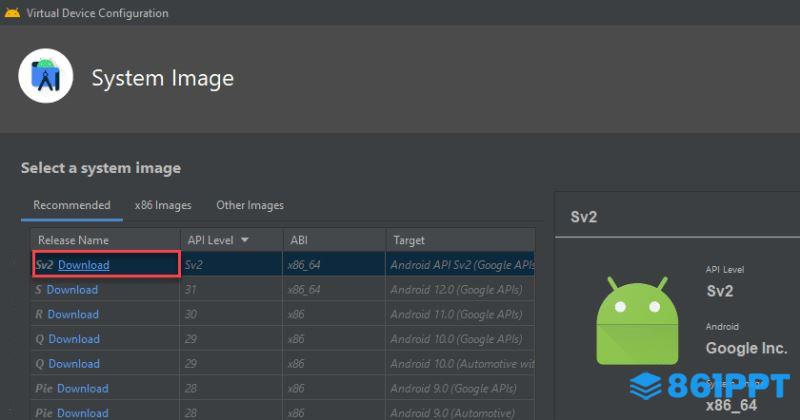This screenshot has width=800, height=420.
Task: Download Q Android 10.0 Google APIs image
Action: pos(74,339)
